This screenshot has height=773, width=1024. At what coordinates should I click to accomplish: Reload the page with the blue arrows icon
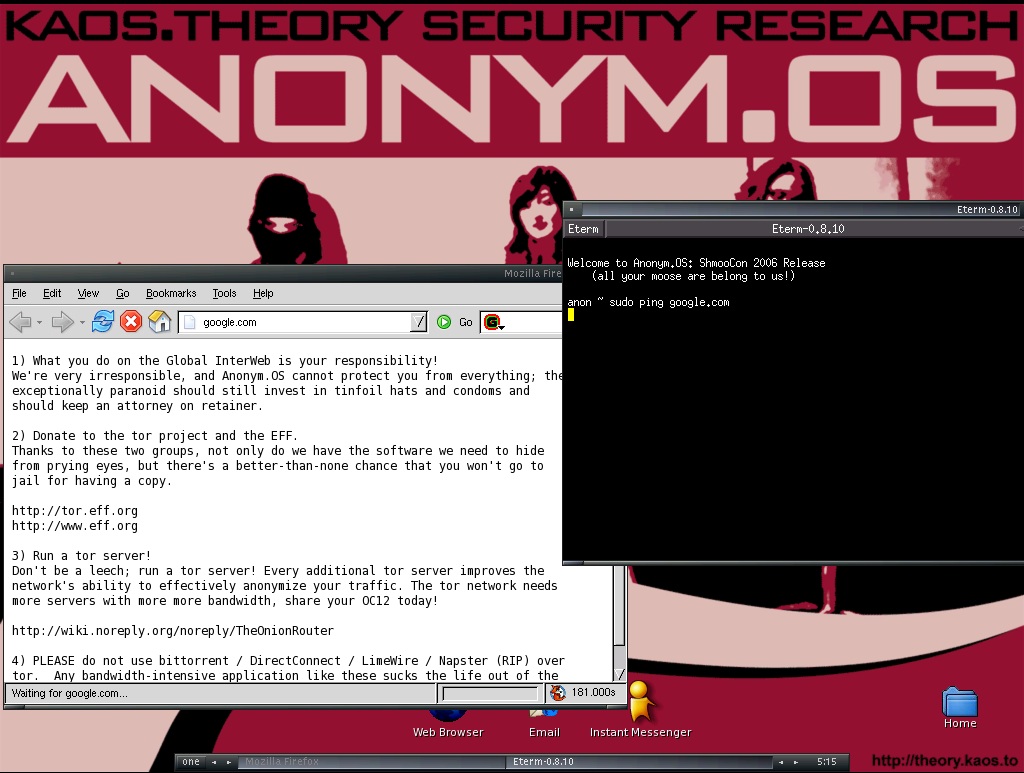click(x=103, y=322)
